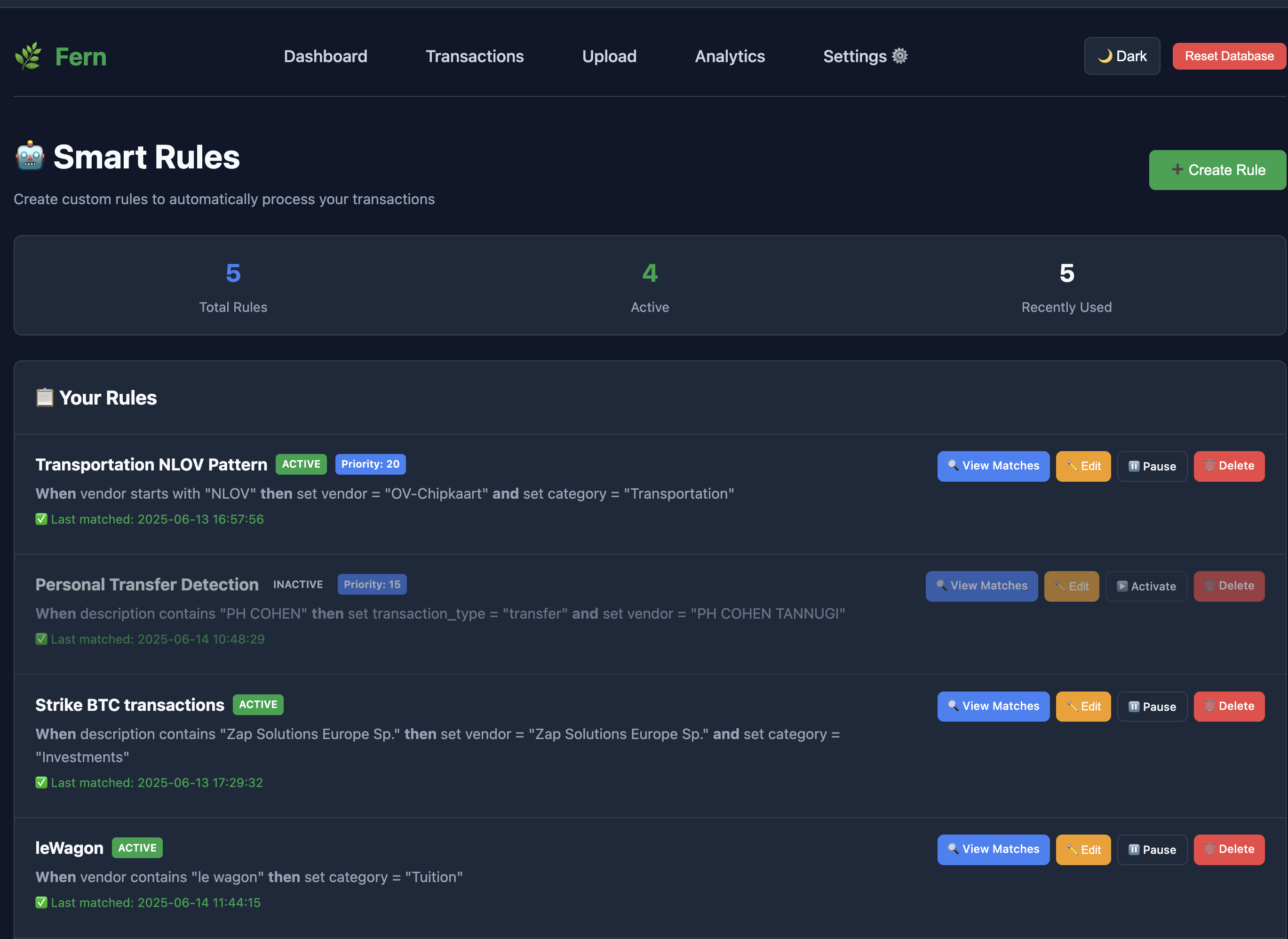Screen dimensions: 1288x939
Task: Click checkmark icon by Last matched 10:48:29
Action: [x=41, y=639]
